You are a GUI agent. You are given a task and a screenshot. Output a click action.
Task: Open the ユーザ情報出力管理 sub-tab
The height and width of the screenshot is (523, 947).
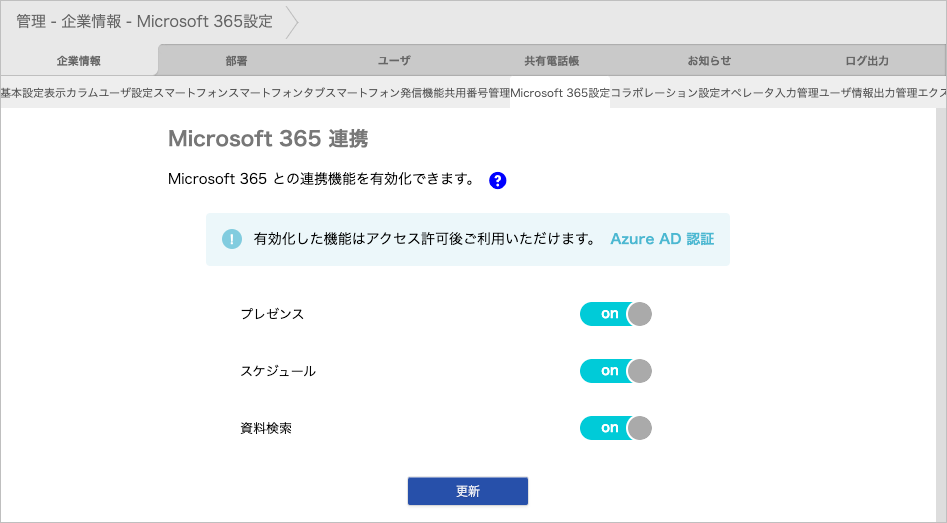coord(868,92)
